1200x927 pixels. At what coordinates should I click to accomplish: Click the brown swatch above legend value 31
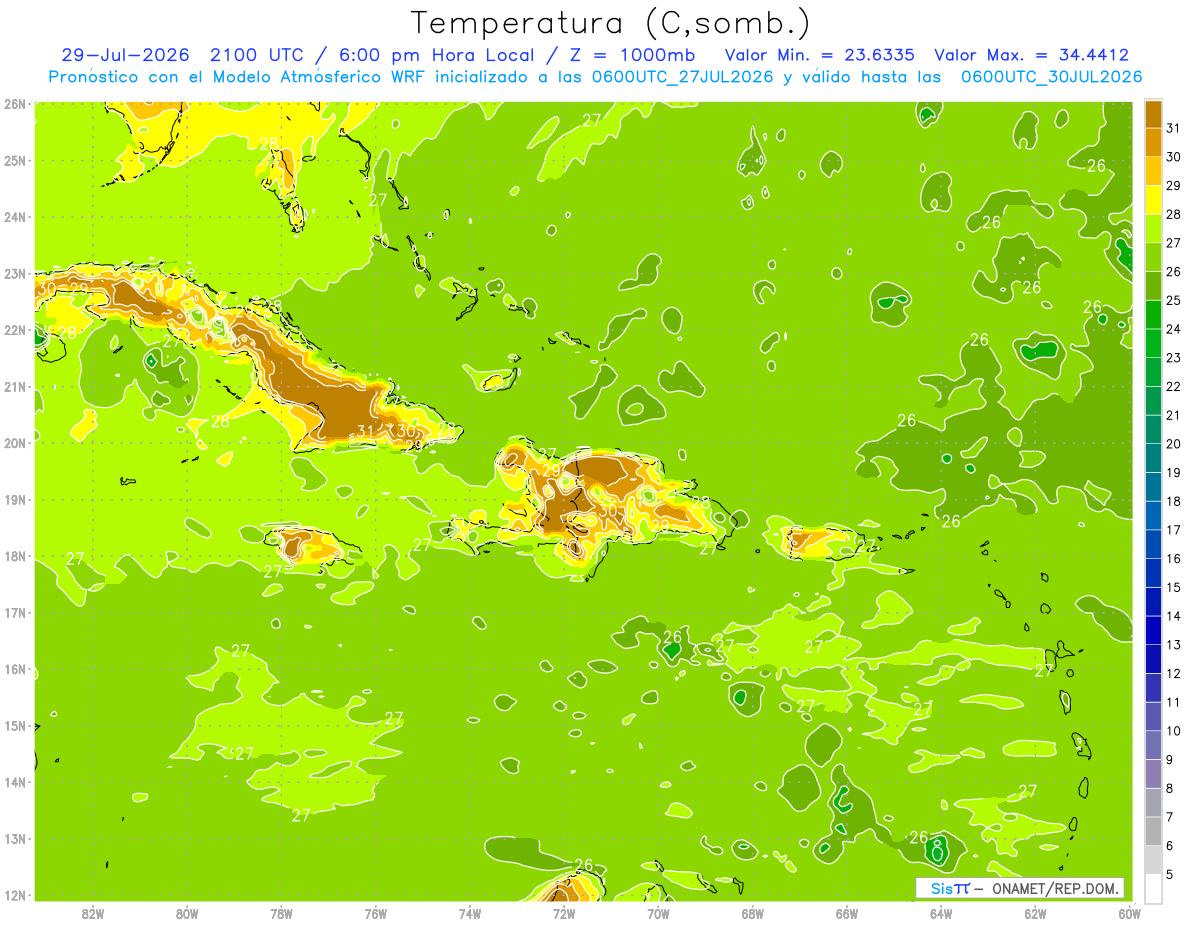pyautogui.click(x=1154, y=114)
